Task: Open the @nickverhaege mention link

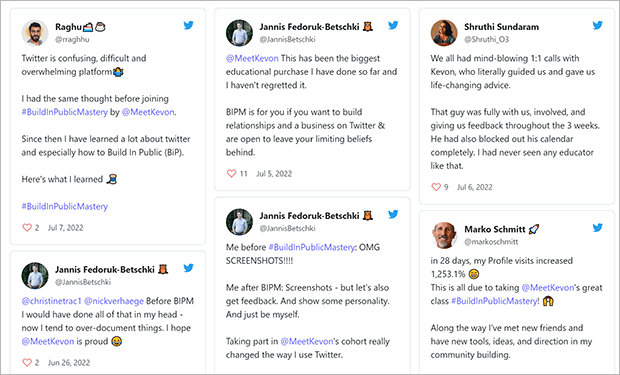Action: point(114,301)
